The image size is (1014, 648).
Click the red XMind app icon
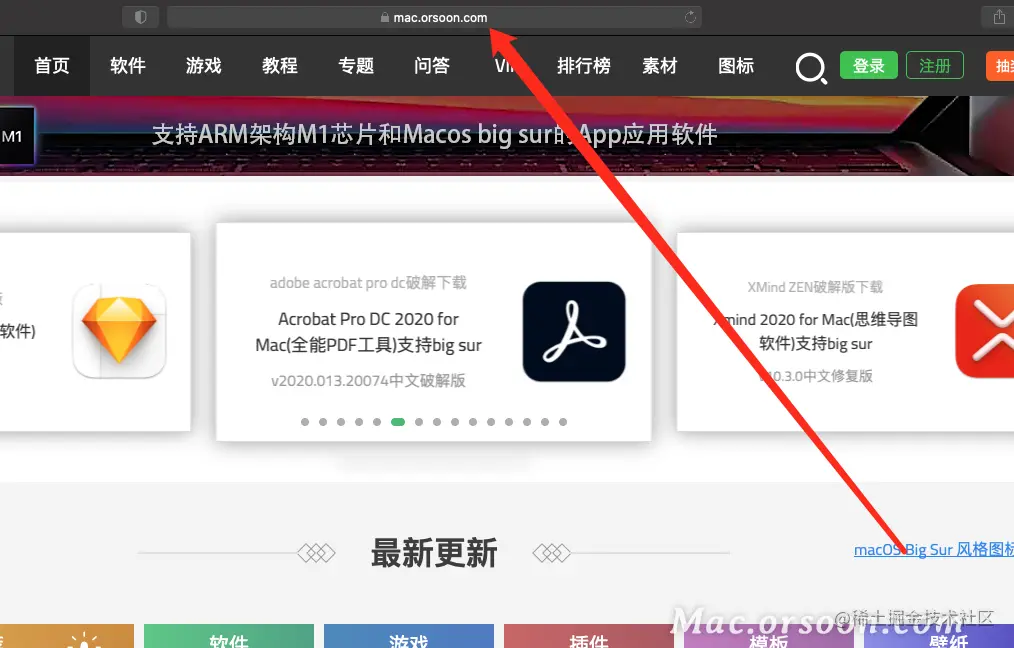pos(985,331)
